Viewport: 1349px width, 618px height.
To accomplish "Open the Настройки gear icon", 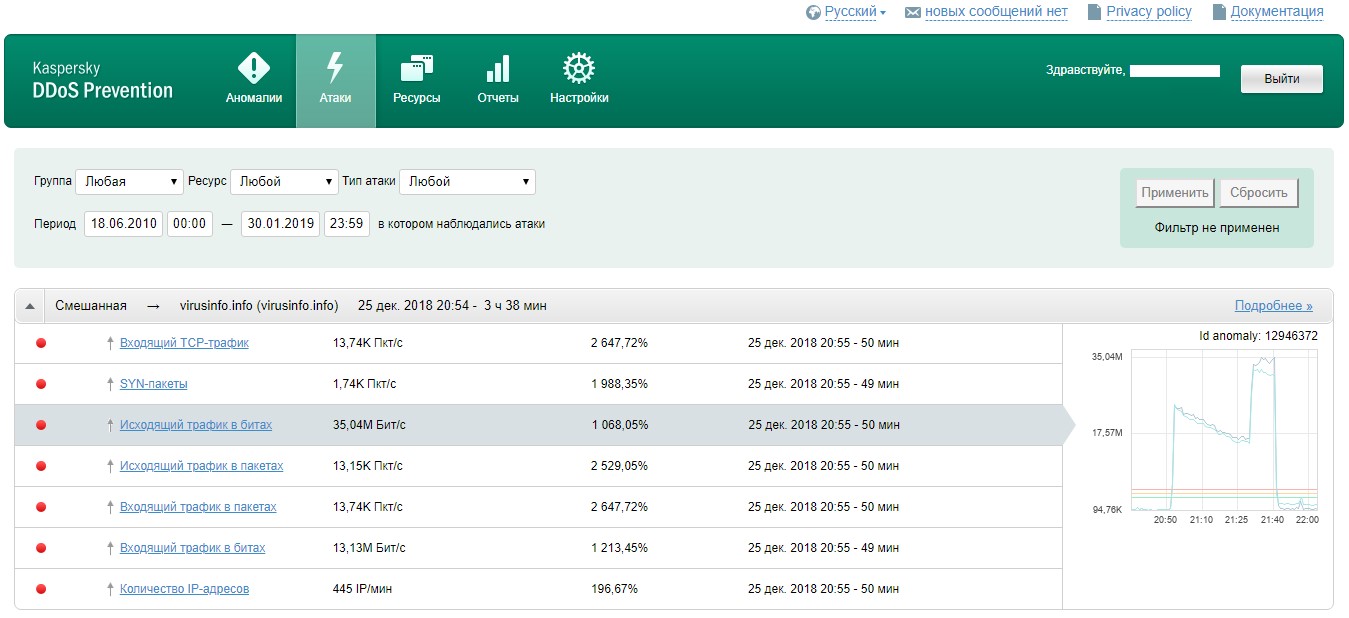I will click(578, 69).
